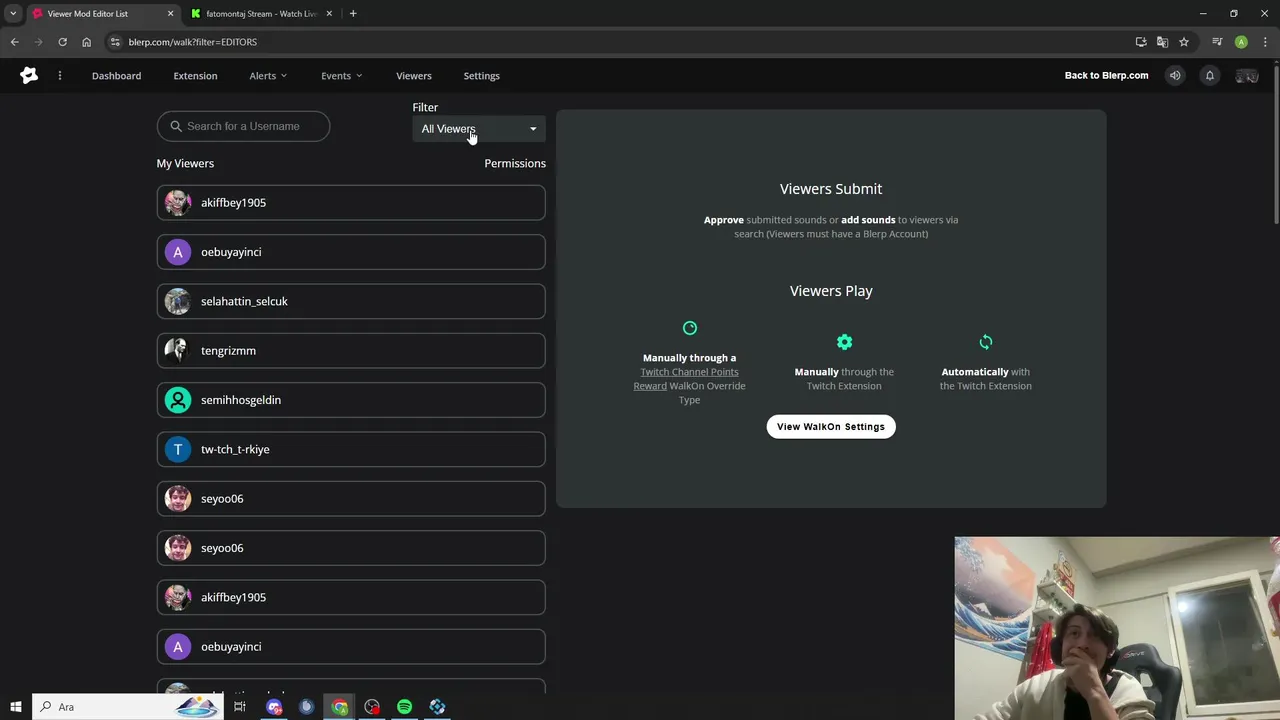The image size is (1280, 720).
Task: Click the Search for a Username field
Action: [x=243, y=126]
